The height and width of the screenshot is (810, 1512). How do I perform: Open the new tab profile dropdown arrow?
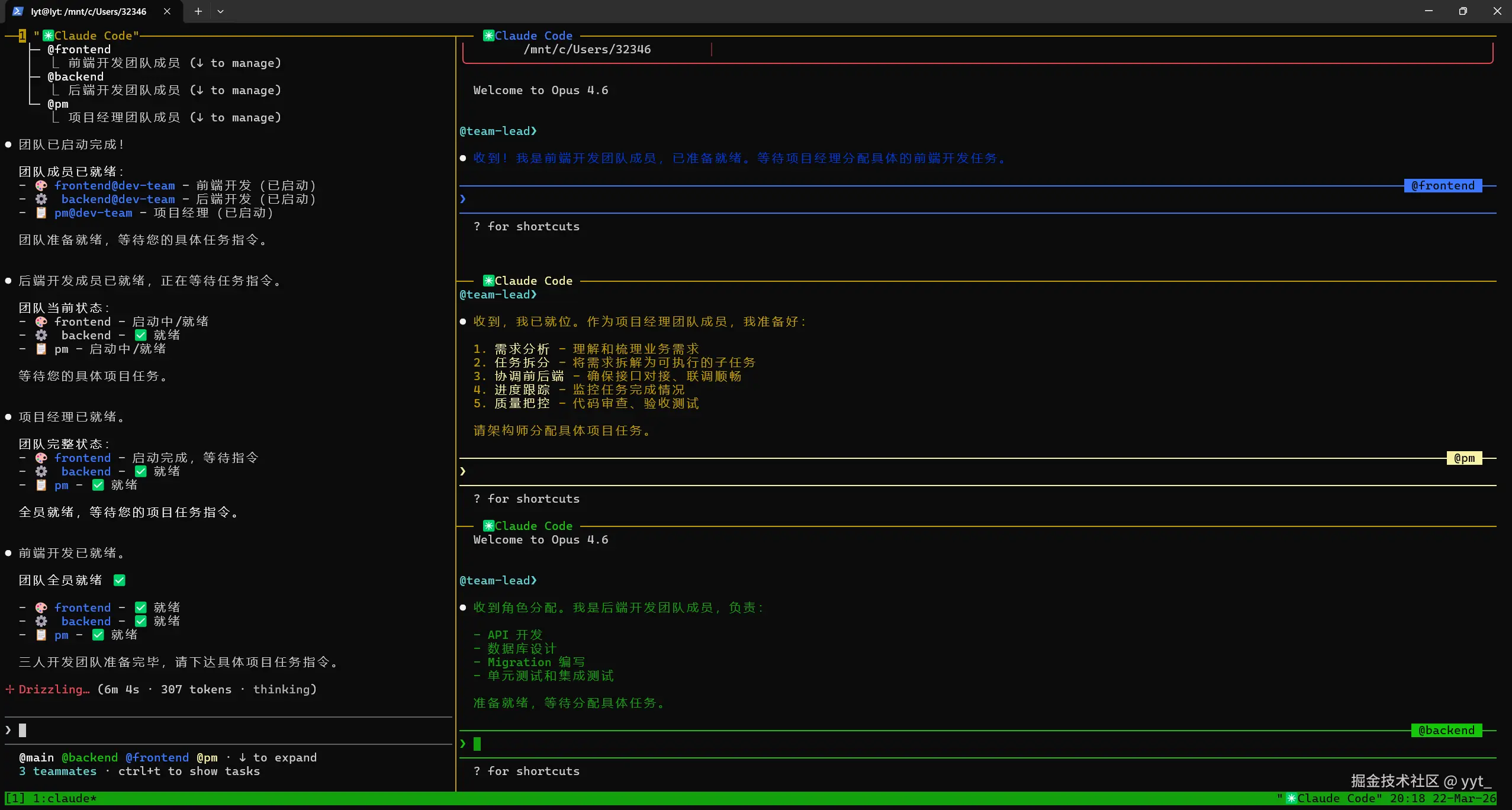click(x=220, y=11)
